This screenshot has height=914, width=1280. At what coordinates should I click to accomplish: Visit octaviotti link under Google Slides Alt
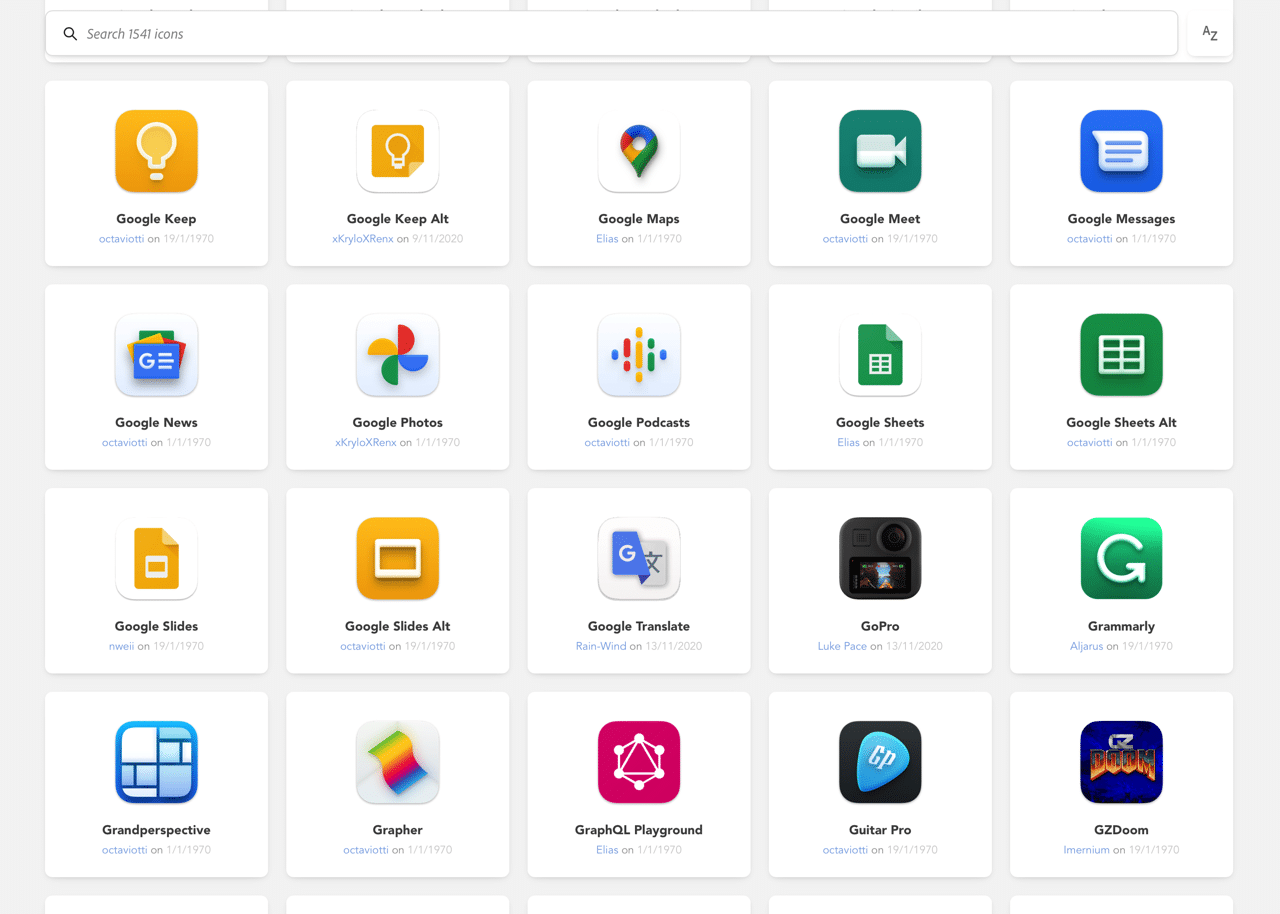[363, 646]
